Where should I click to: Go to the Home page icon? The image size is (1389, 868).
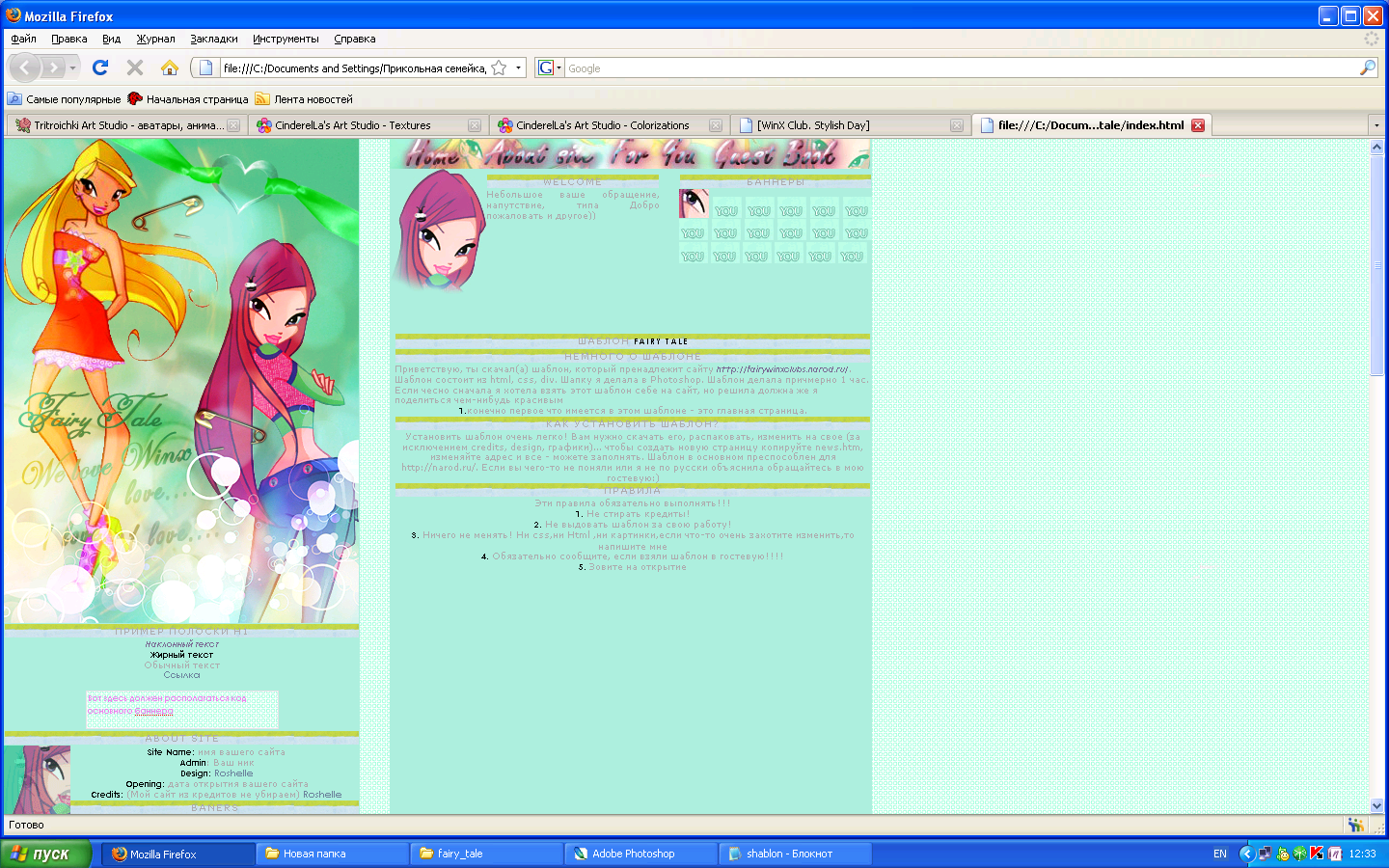click(x=170, y=68)
